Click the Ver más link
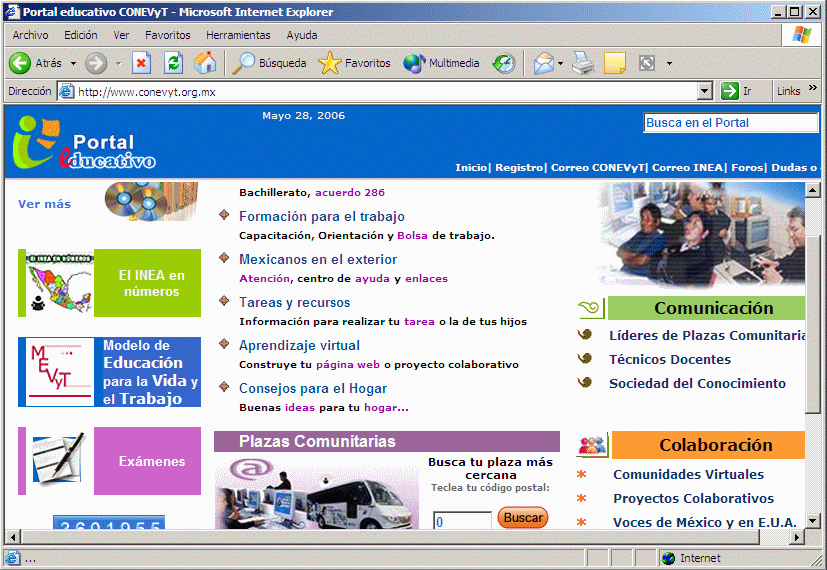 click(44, 204)
